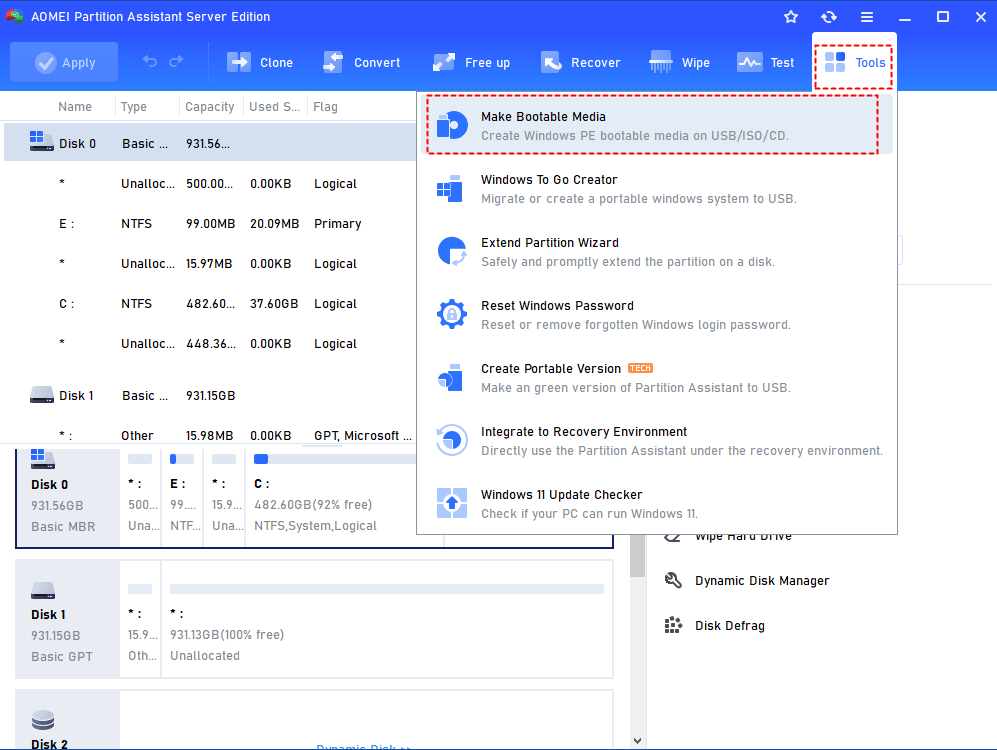Select the 500.00 unallocated row
Viewport: 997px width, 750px height.
pyautogui.click(x=210, y=184)
